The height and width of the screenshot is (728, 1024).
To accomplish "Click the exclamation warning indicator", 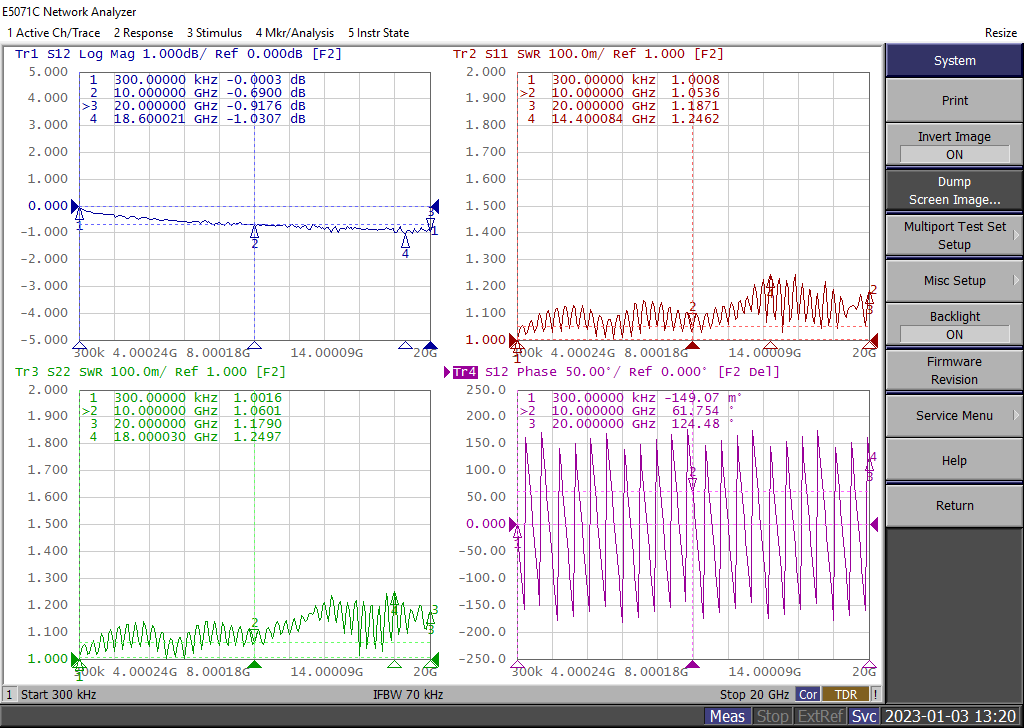I will coord(876,694).
